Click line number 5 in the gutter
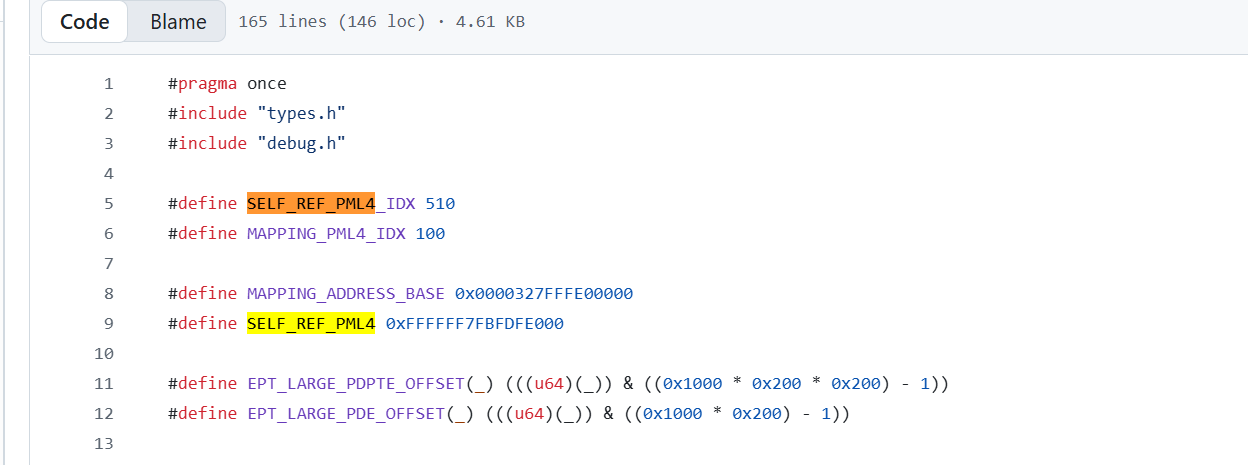 click(x=108, y=204)
